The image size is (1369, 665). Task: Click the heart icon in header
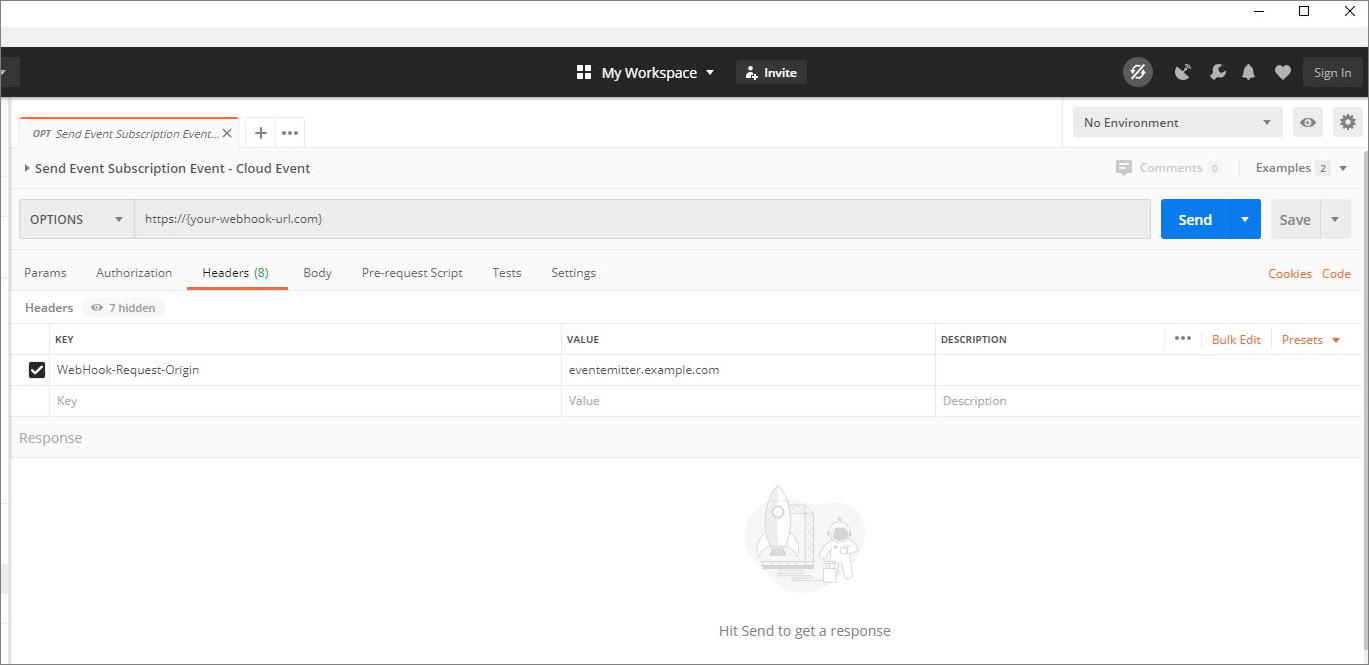[1283, 72]
